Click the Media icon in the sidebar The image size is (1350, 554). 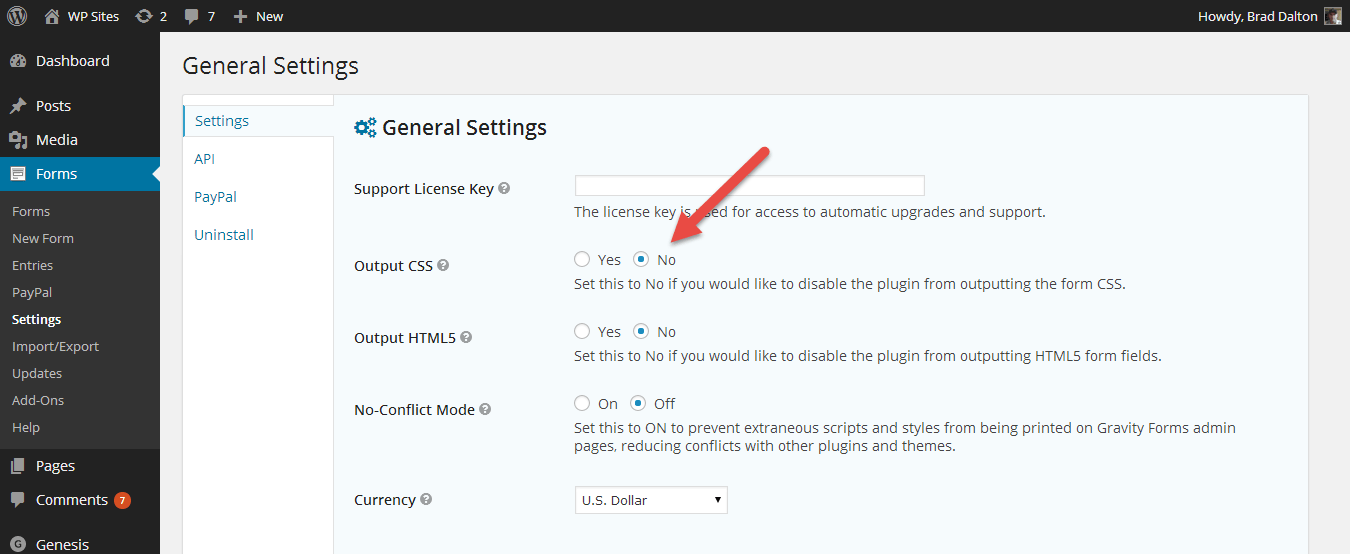(18, 140)
